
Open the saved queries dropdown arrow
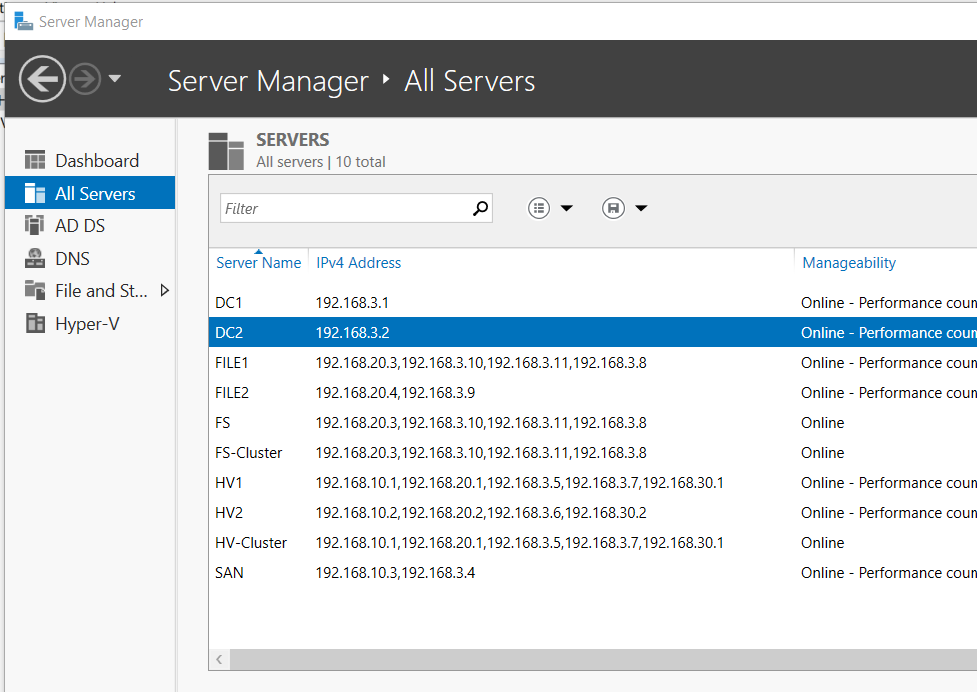(x=641, y=208)
